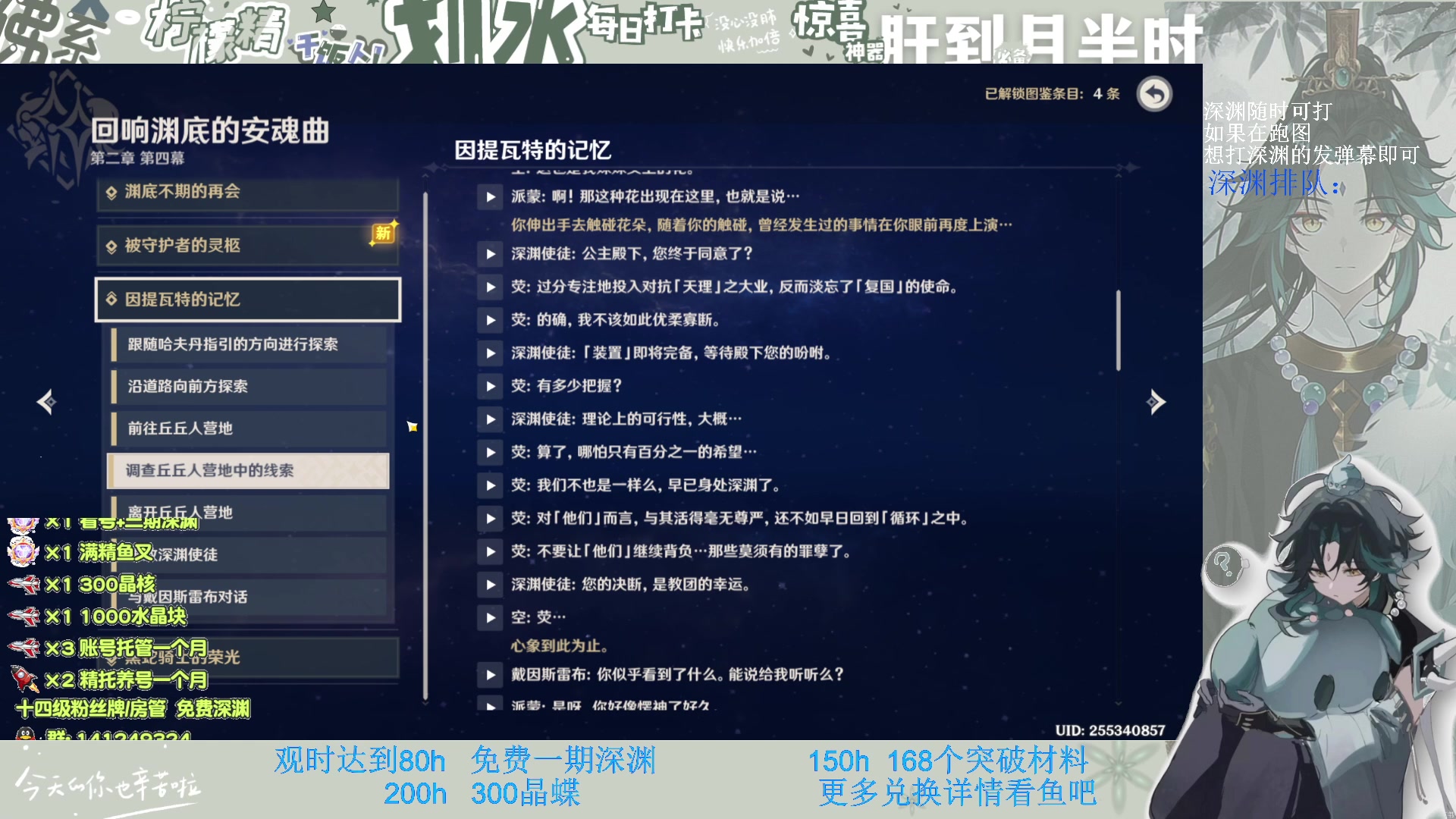Click the diamond icon beside 渊底不期的再会
This screenshot has width=1456, height=819.
[x=111, y=193]
